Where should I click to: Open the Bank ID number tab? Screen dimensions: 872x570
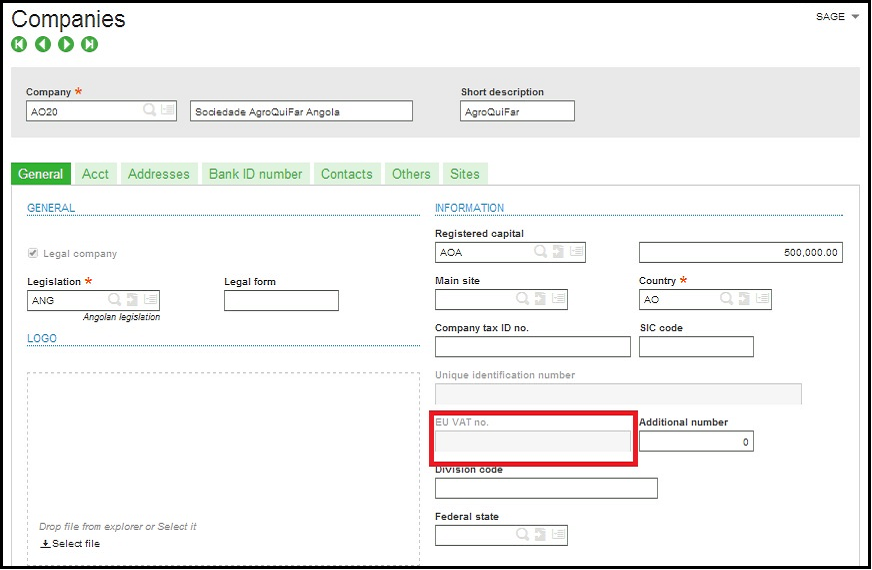[x=255, y=174]
